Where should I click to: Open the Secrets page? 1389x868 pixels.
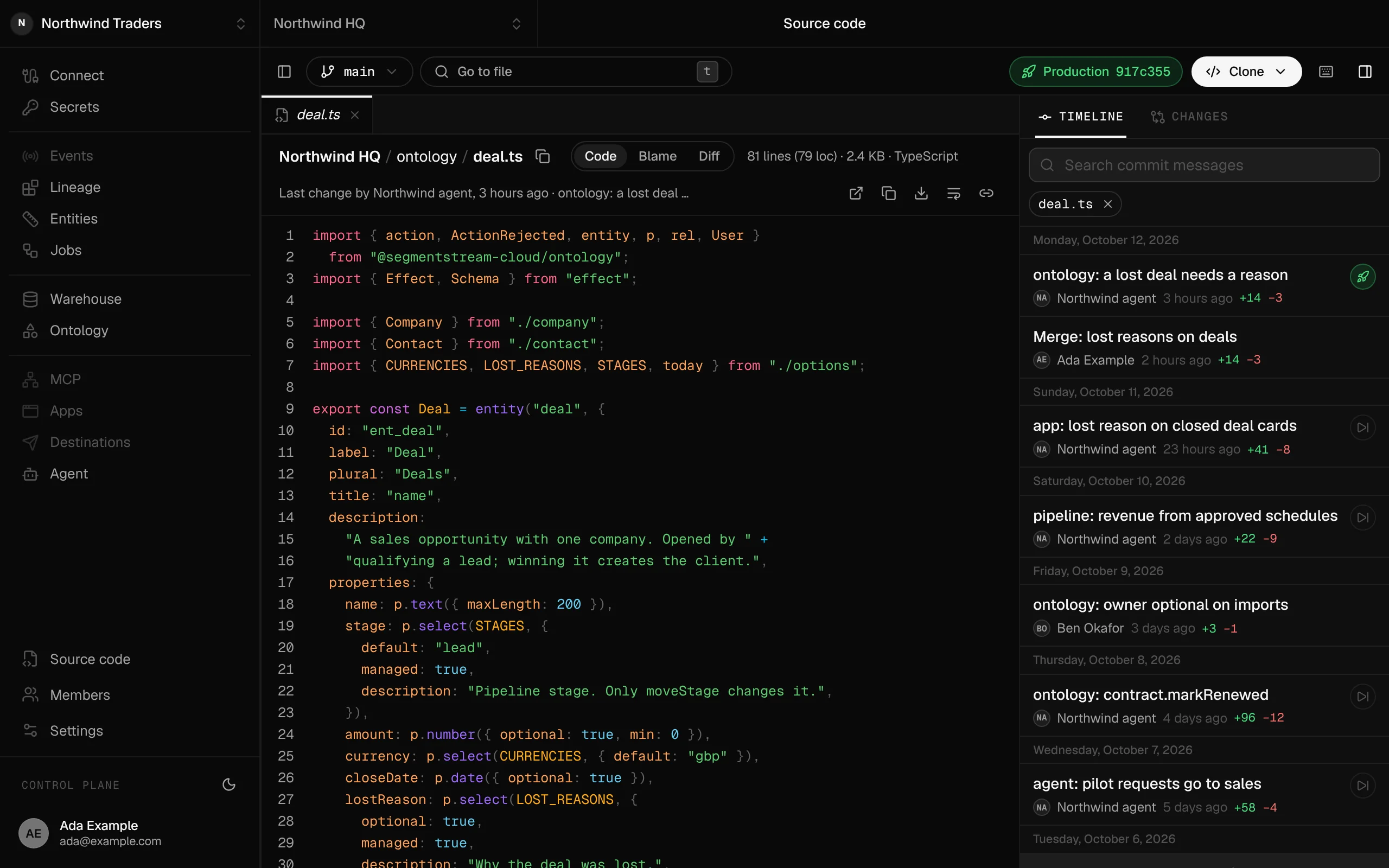tap(130, 107)
